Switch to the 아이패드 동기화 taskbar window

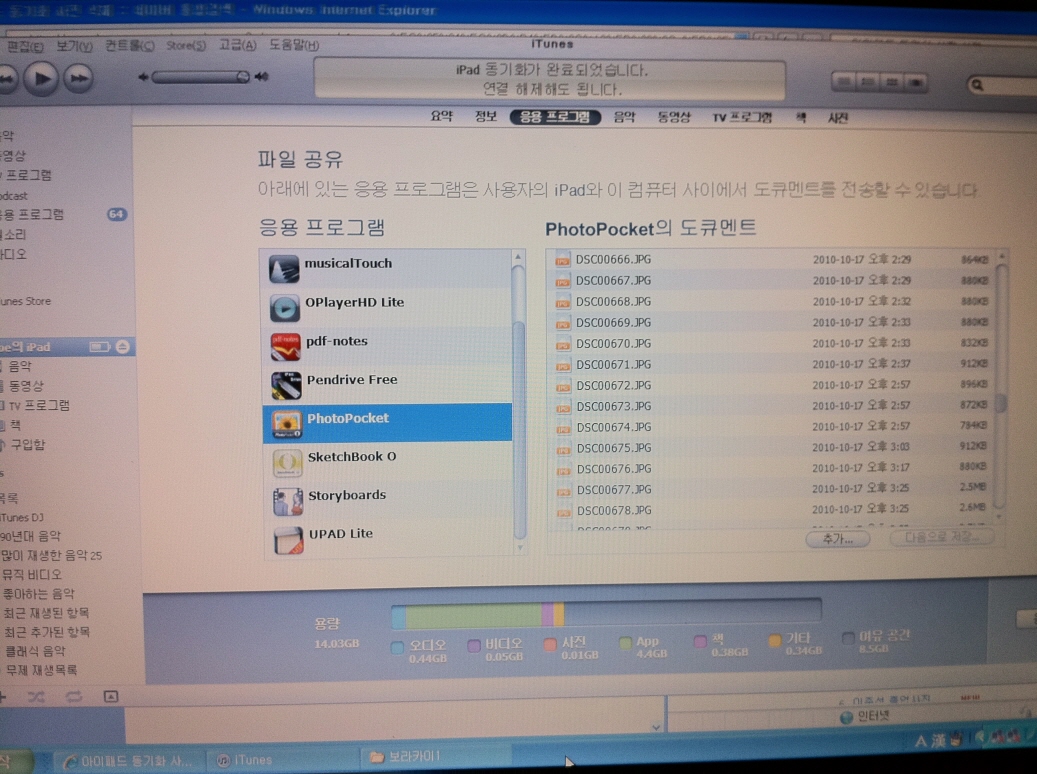tap(129, 761)
